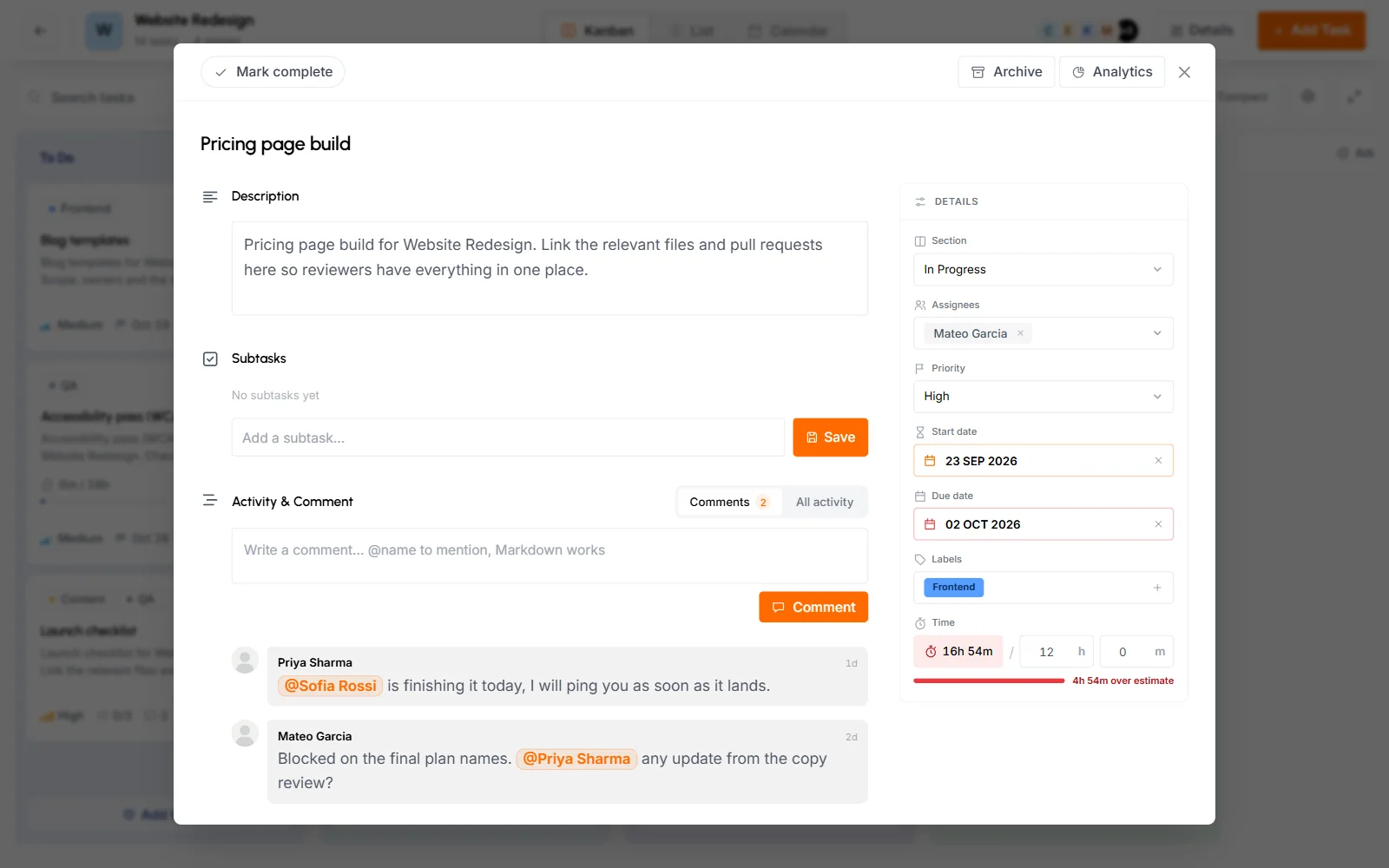Click the write a comment field
This screenshot has height=868, width=1389.
(550, 556)
